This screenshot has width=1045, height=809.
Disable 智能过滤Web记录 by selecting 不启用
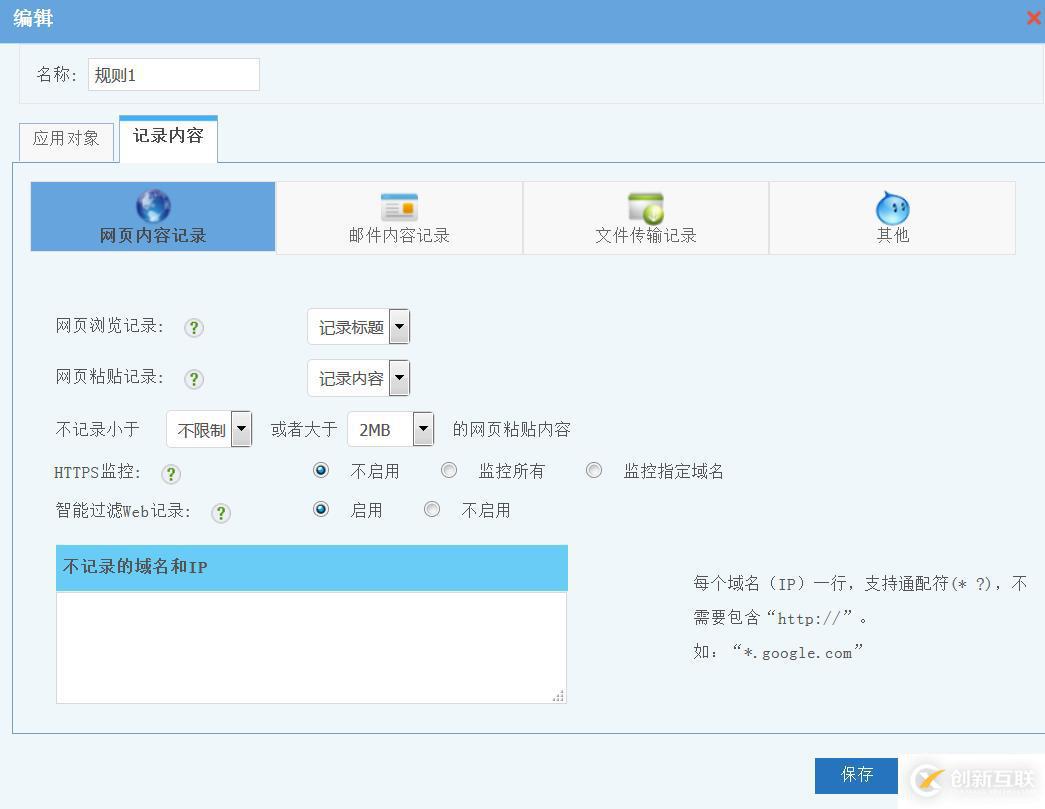[432, 509]
